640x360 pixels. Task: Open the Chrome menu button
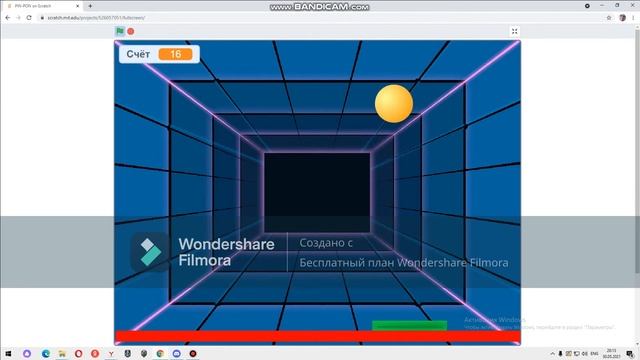coord(633,18)
